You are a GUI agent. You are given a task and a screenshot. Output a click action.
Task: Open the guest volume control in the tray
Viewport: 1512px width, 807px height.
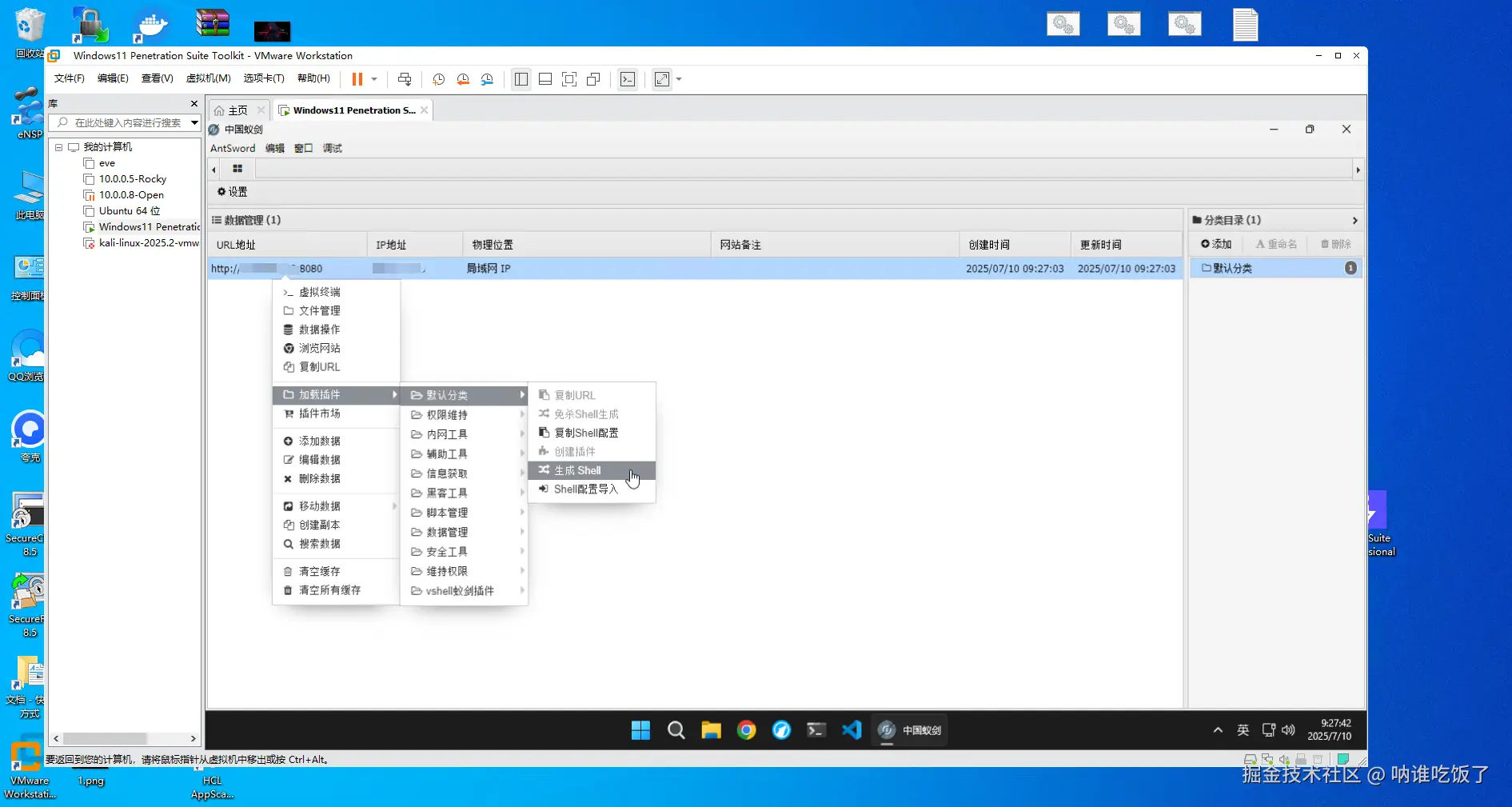(1288, 730)
